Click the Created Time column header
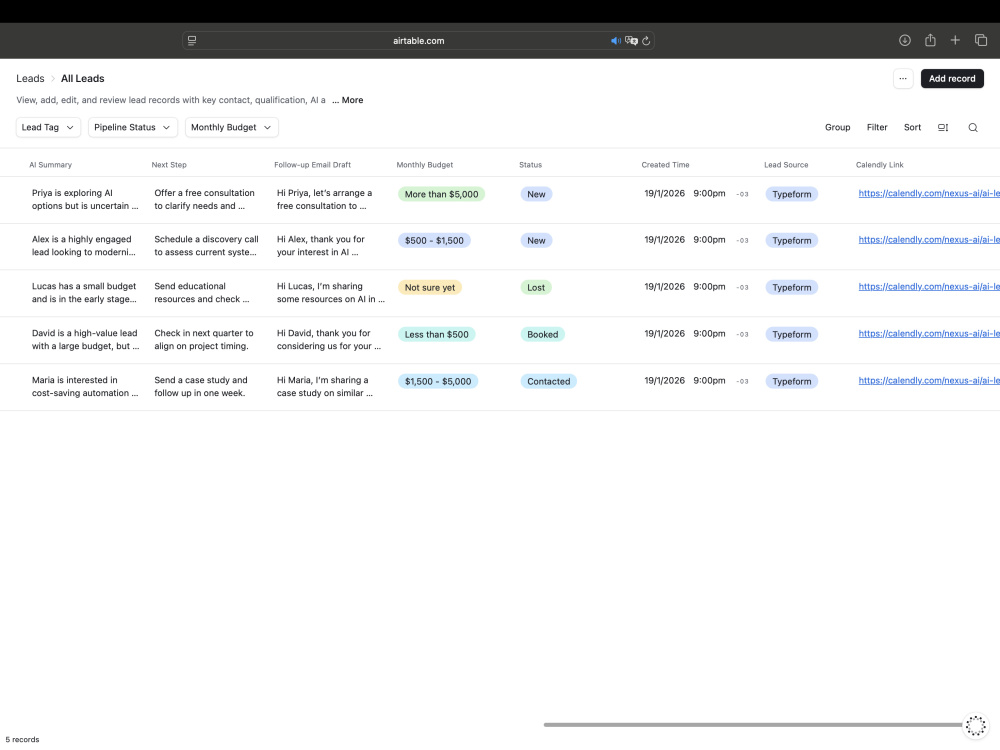The height and width of the screenshot is (750, 1000). (665, 165)
